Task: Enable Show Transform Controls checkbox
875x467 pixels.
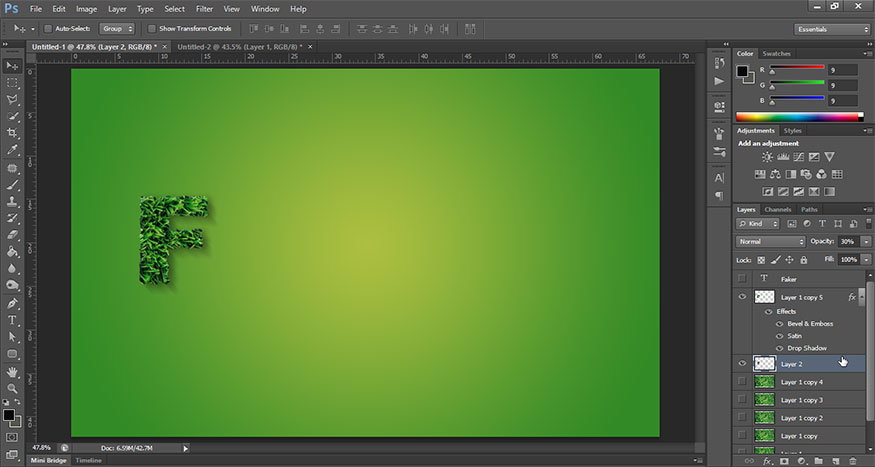Action: (x=151, y=28)
